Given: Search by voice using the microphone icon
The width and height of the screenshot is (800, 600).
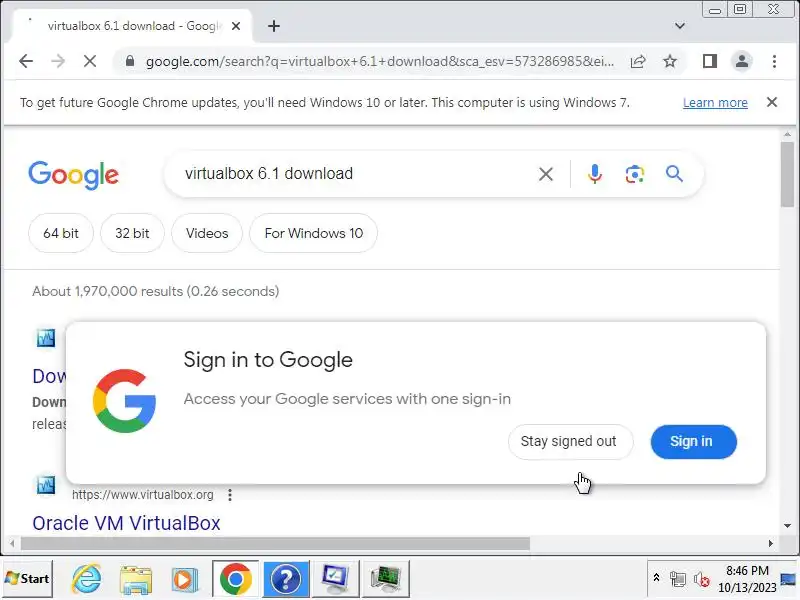Looking at the screenshot, I should pos(594,174).
